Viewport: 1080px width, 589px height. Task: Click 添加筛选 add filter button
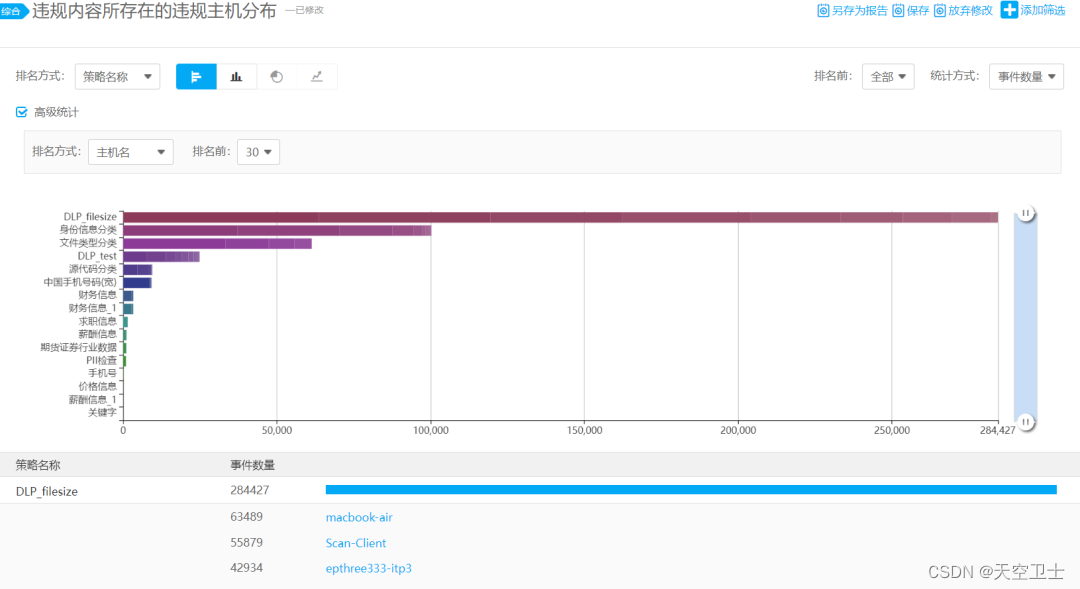coord(1033,10)
